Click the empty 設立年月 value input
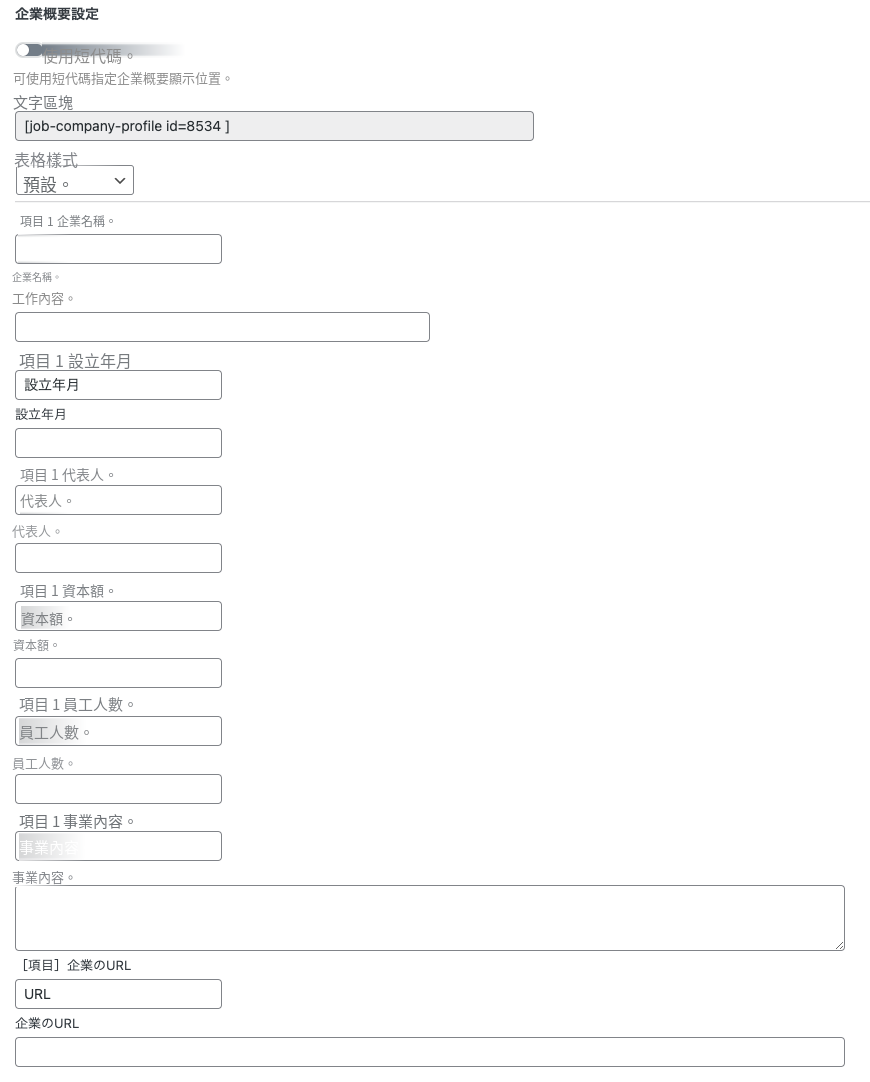 118,443
